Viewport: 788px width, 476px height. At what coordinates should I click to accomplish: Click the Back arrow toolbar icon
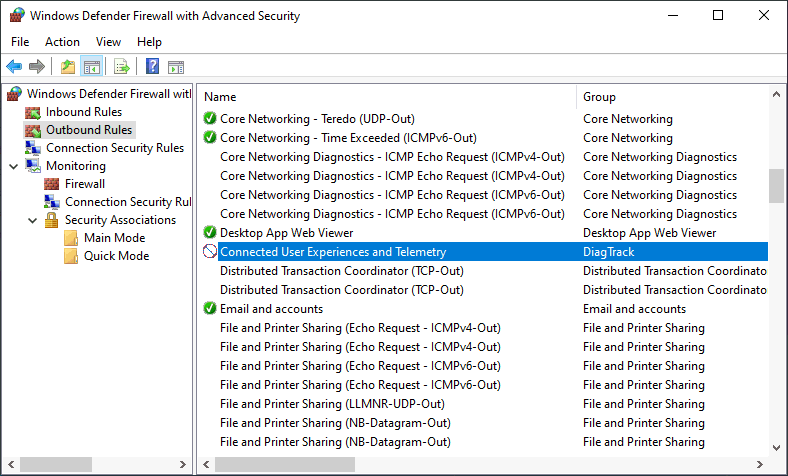[x=14, y=66]
